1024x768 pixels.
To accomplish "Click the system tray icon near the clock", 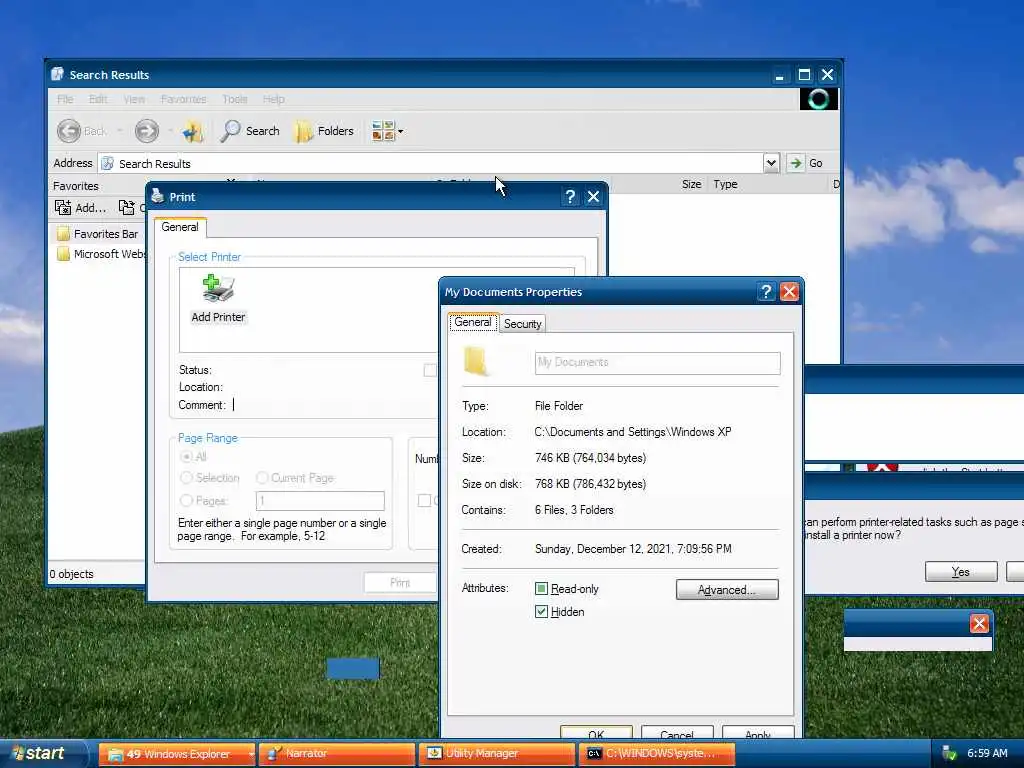I will click(x=949, y=754).
